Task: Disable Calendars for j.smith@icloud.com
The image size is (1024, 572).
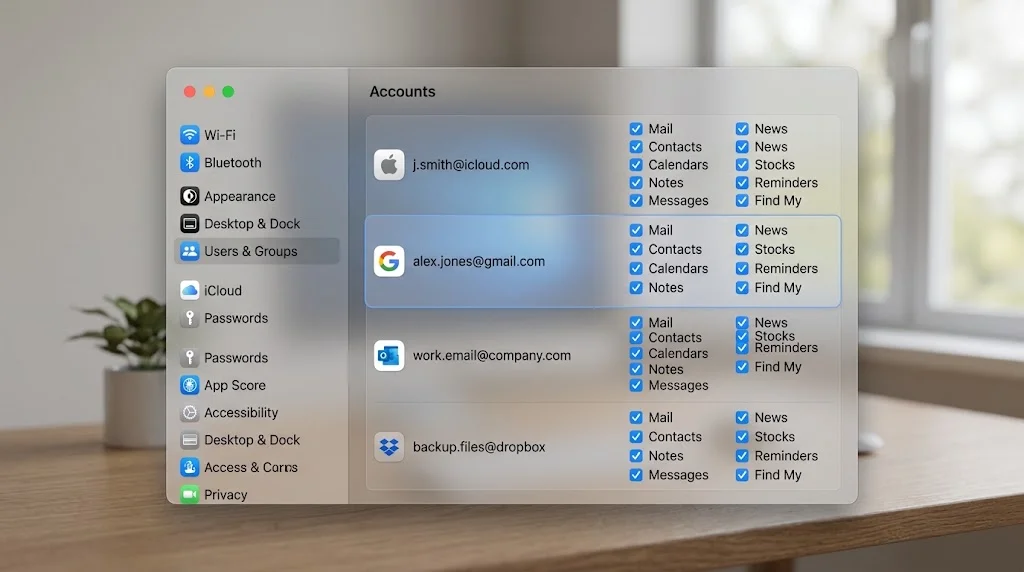Action: (x=636, y=165)
